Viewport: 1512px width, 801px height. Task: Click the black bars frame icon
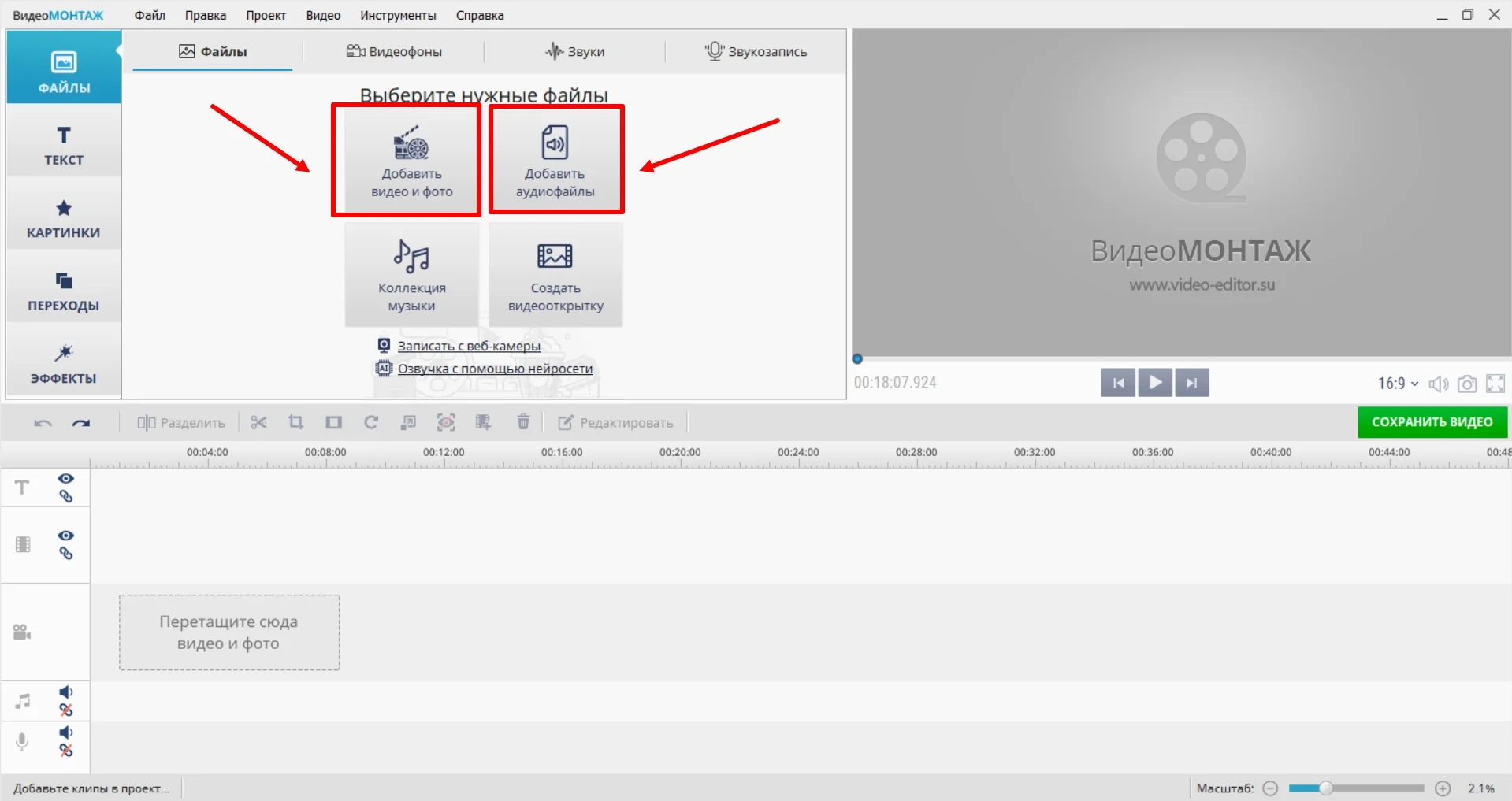pos(334,423)
